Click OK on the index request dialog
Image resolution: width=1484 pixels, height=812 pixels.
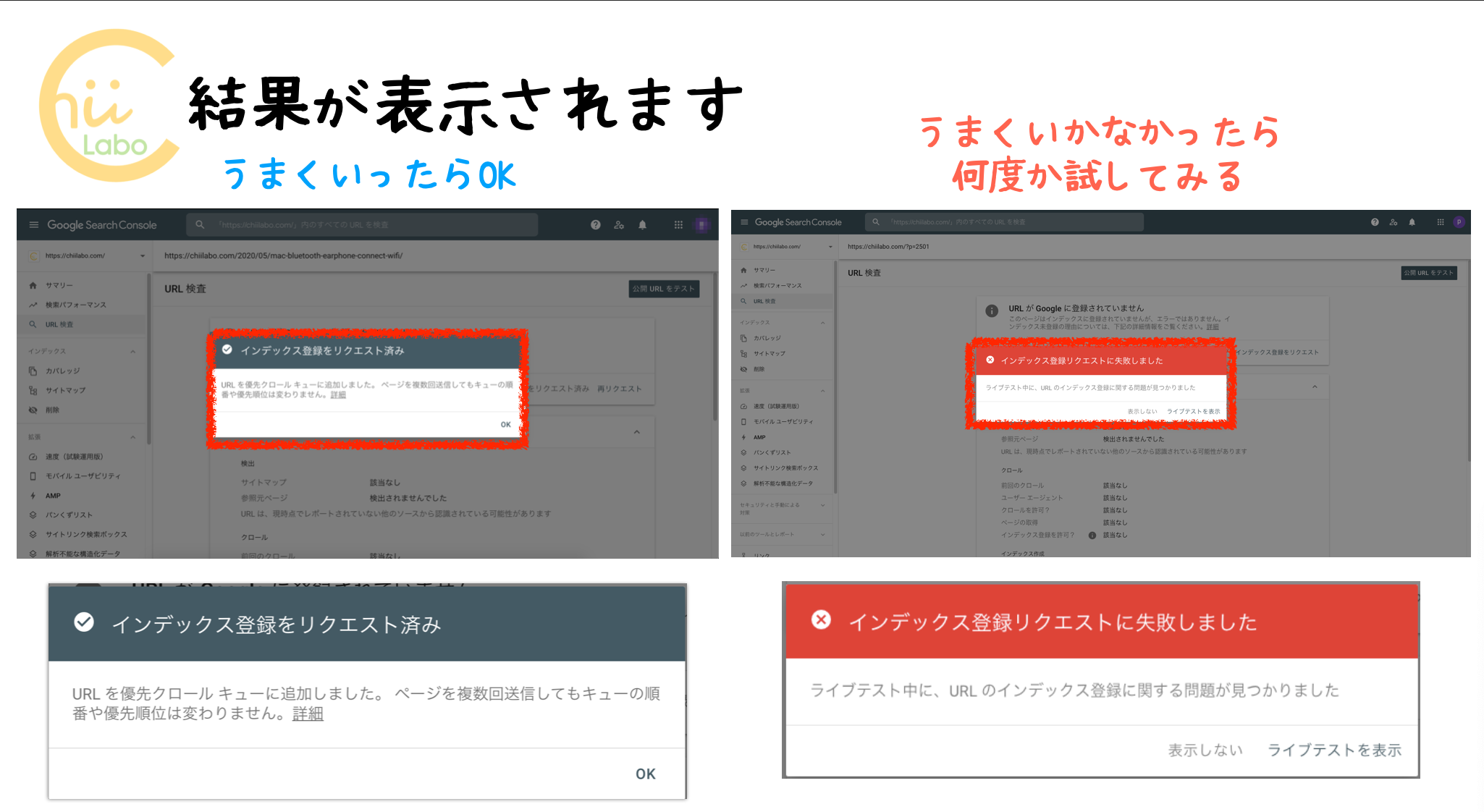644,773
